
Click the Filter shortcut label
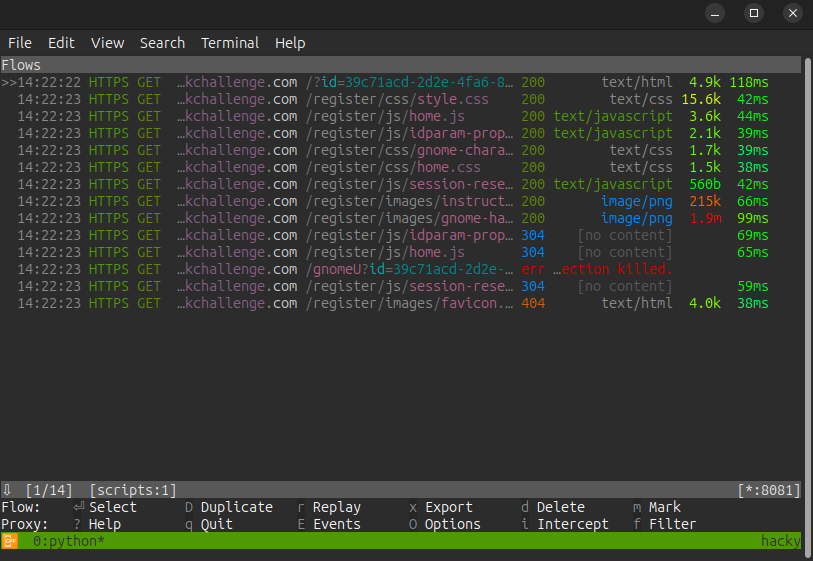pyautogui.click(x=672, y=524)
